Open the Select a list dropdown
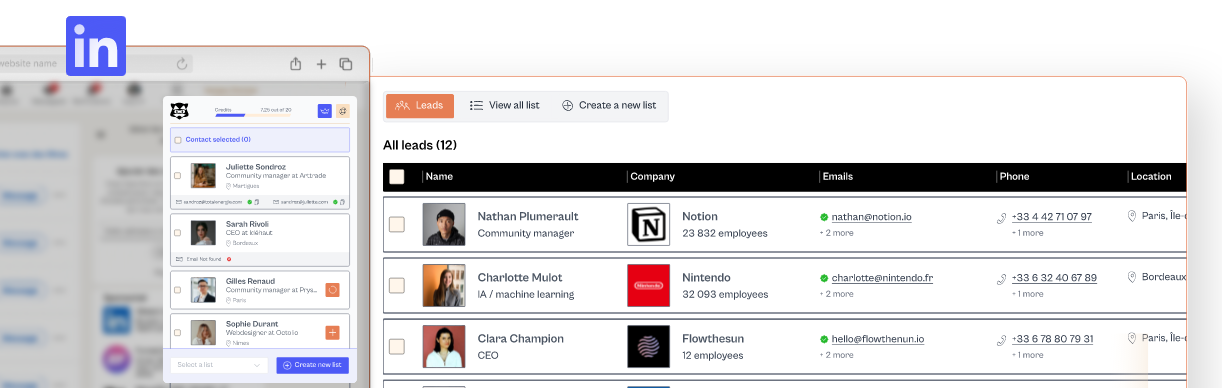The width and height of the screenshot is (1222, 388). coord(219,365)
